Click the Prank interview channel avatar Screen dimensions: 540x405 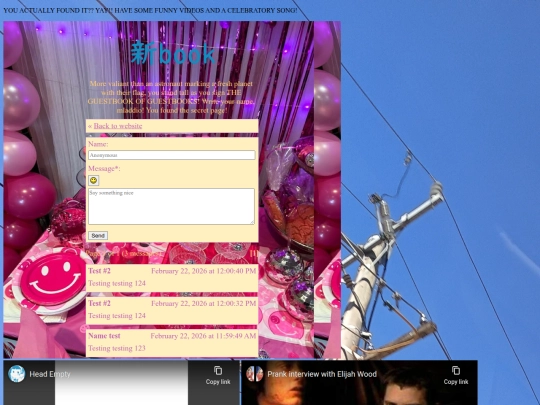coord(255,374)
